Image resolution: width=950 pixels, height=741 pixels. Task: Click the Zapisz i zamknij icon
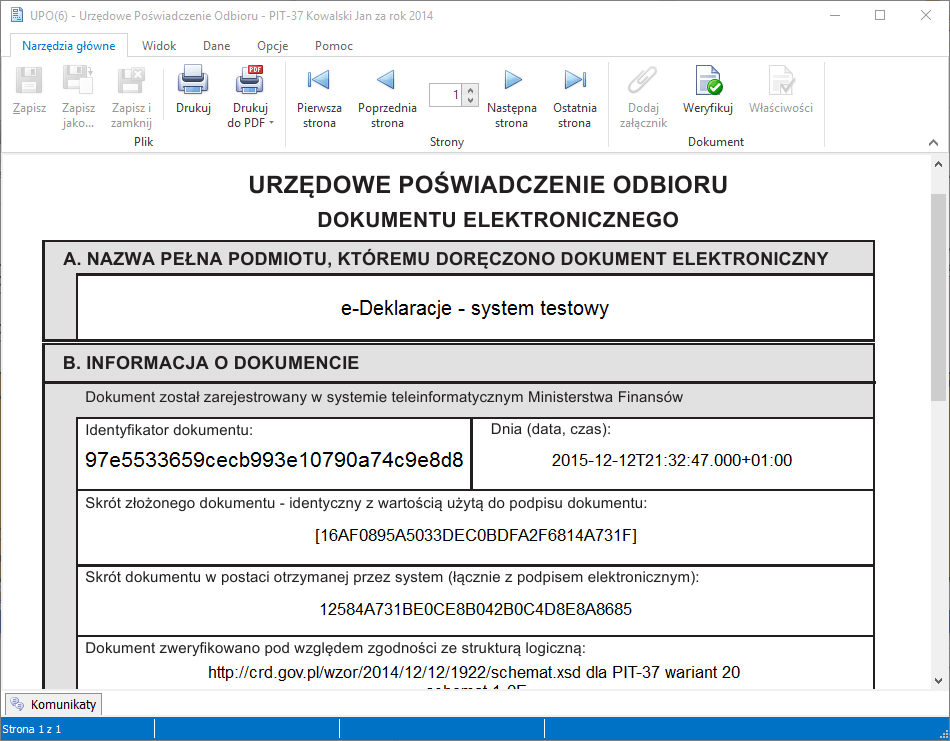[131, 81]
